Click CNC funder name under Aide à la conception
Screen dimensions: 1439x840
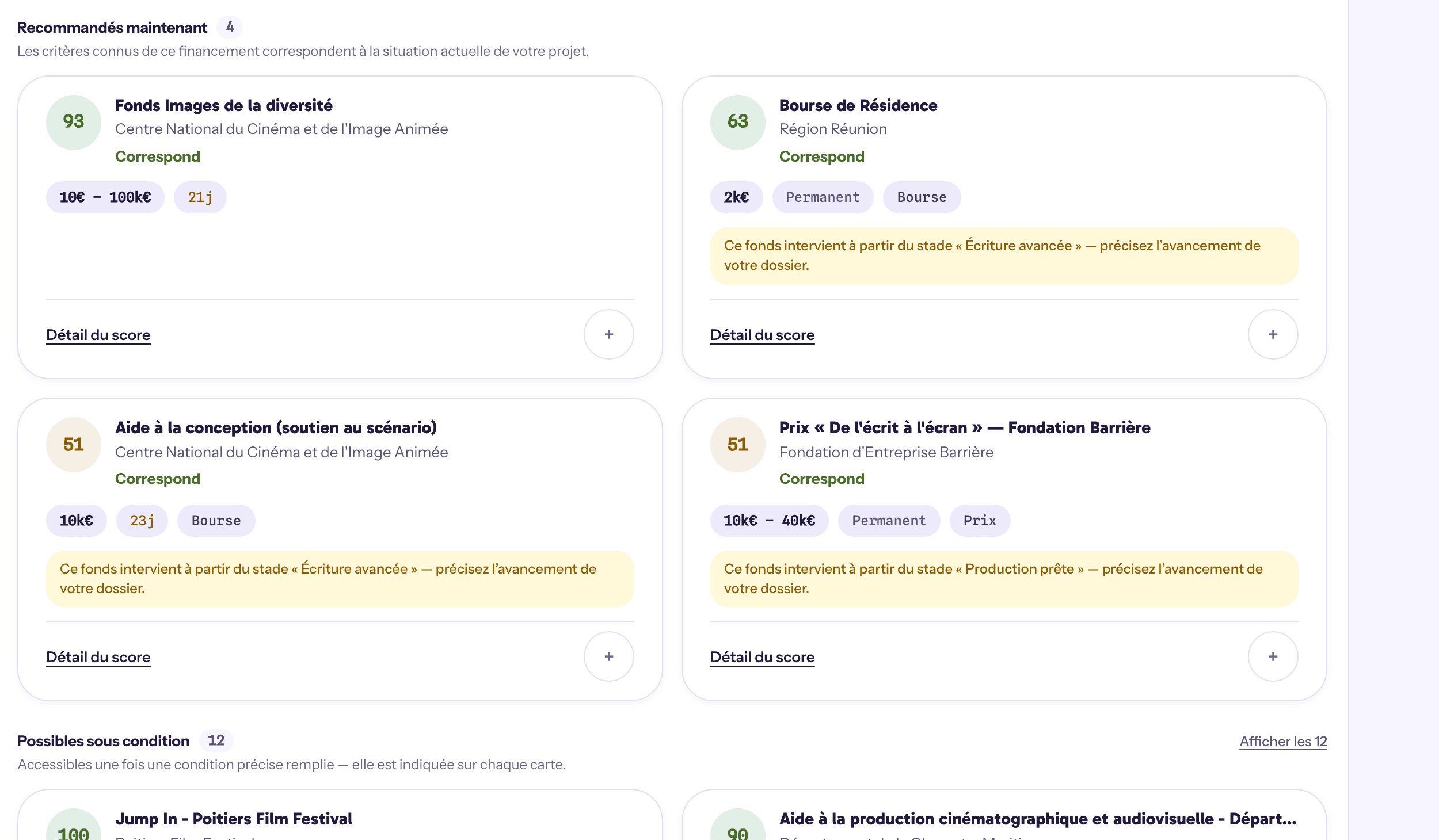tap(281, 452)
